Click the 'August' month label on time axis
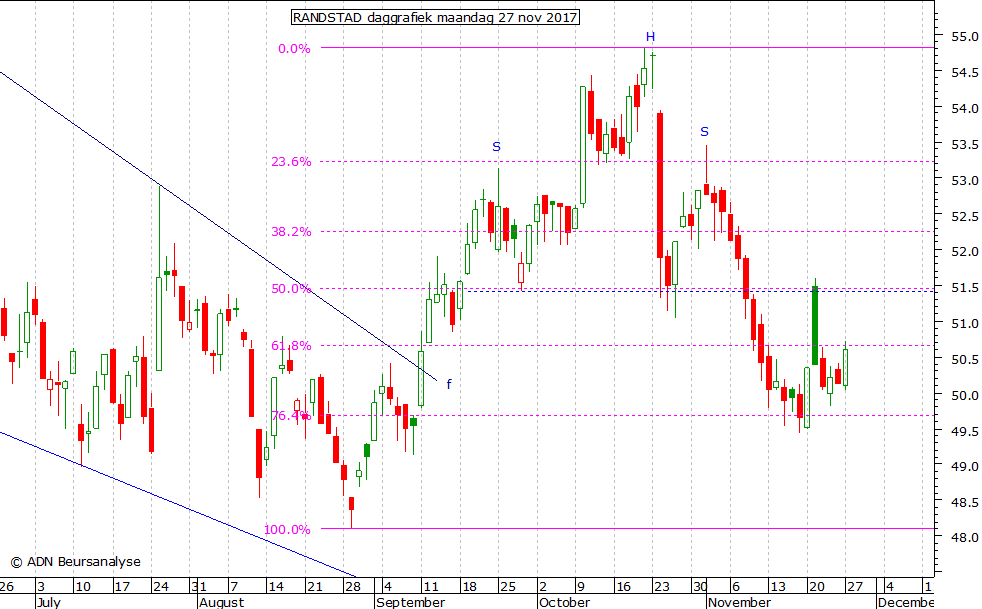Screen dimensions: 982x609 click(221, 602)
